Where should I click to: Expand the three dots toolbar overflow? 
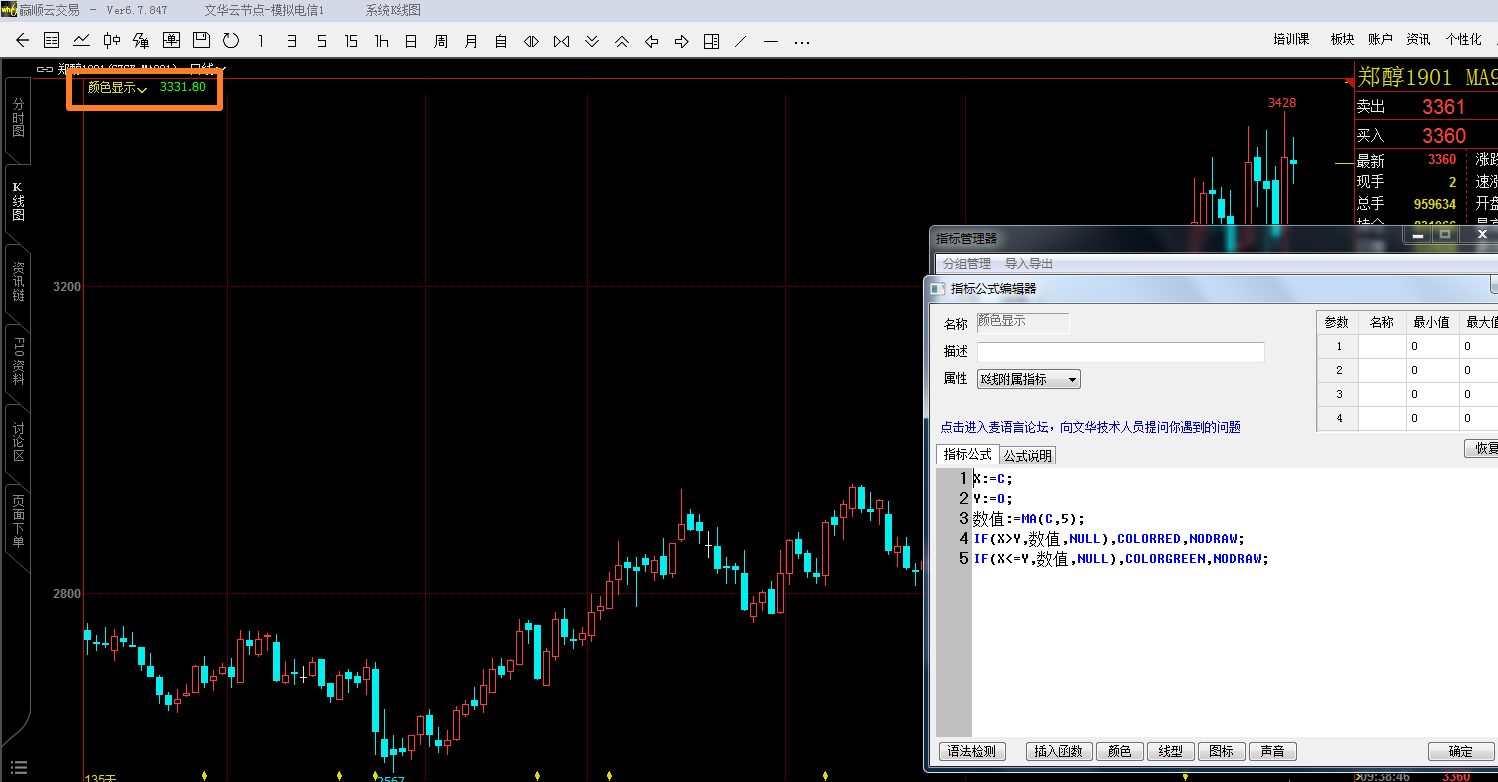[x=801, y=41]
